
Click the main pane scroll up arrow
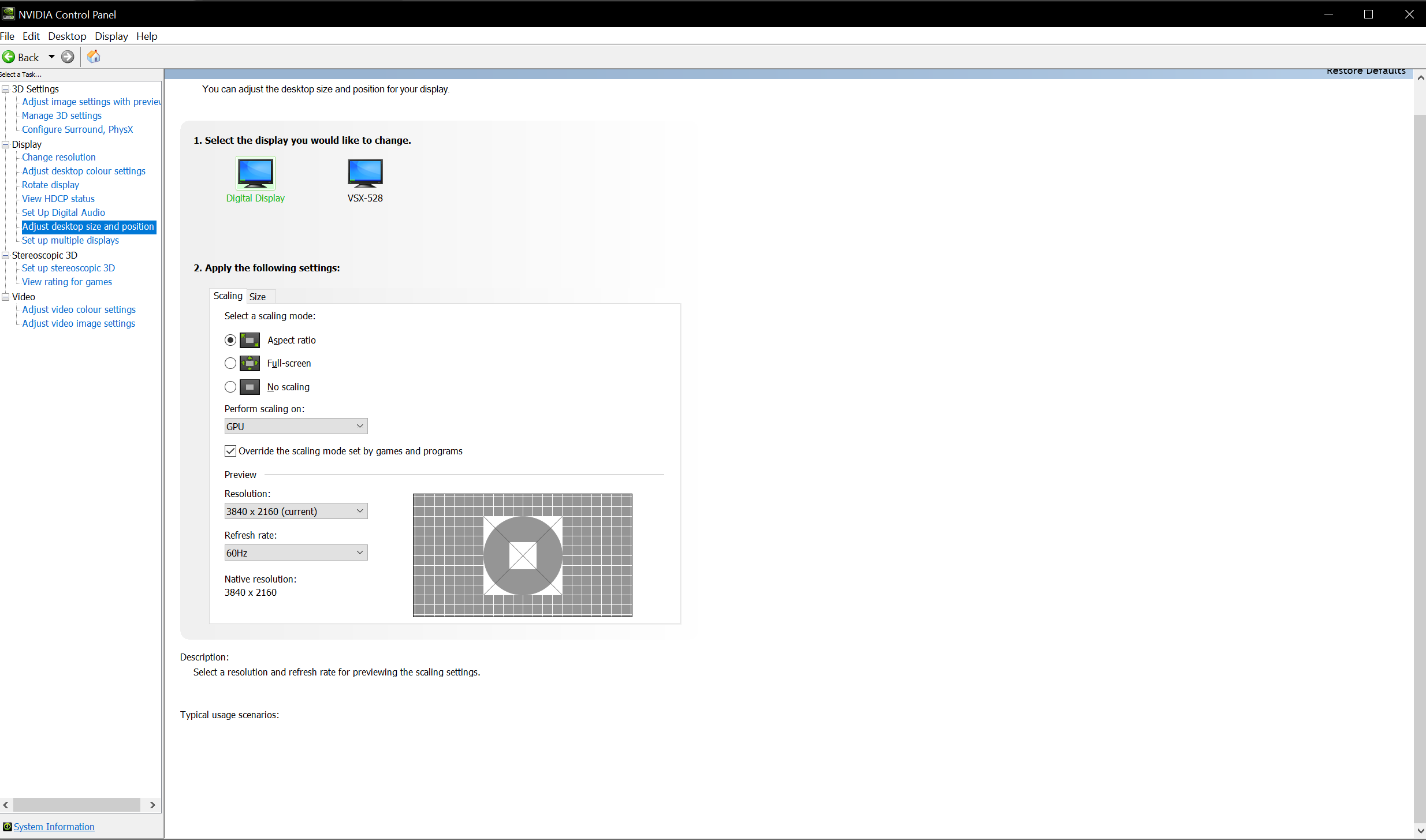pyautogui.click(x=1420, y=77)
